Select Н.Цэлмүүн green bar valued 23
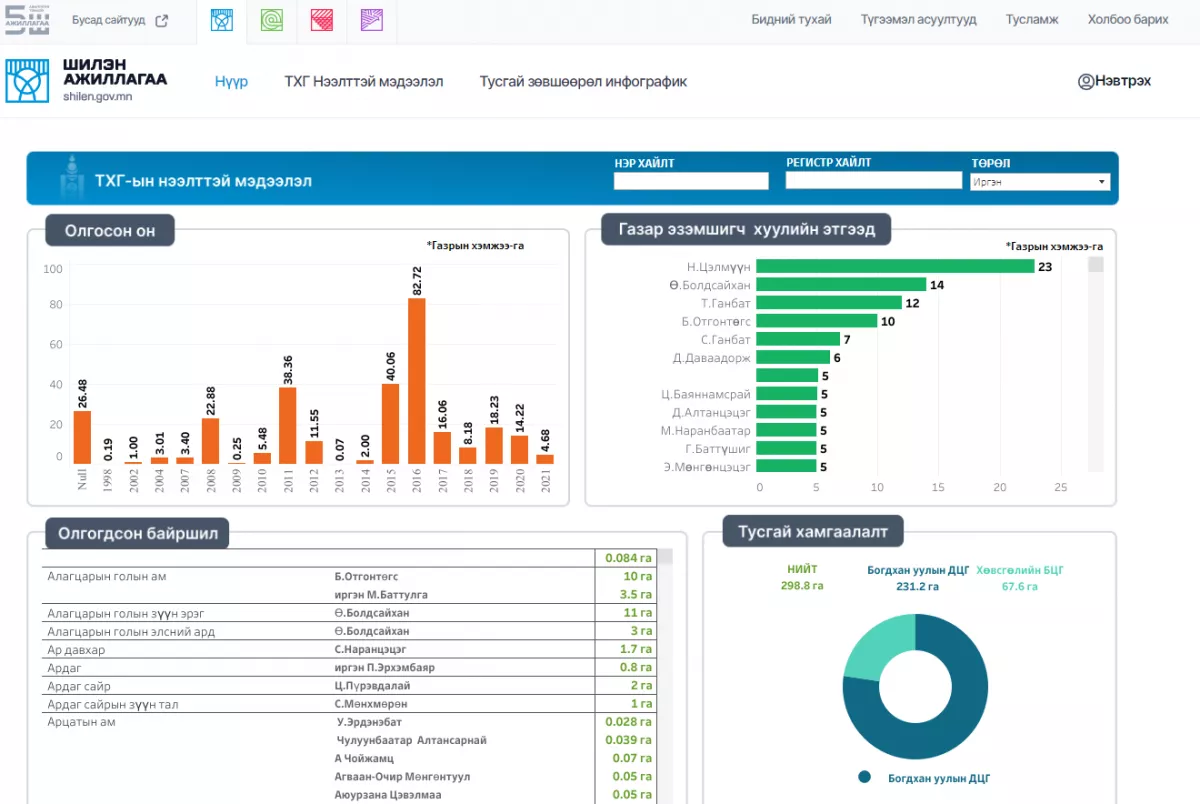The height and width of the screenshot is (804, 1200). tap(895, 266)
